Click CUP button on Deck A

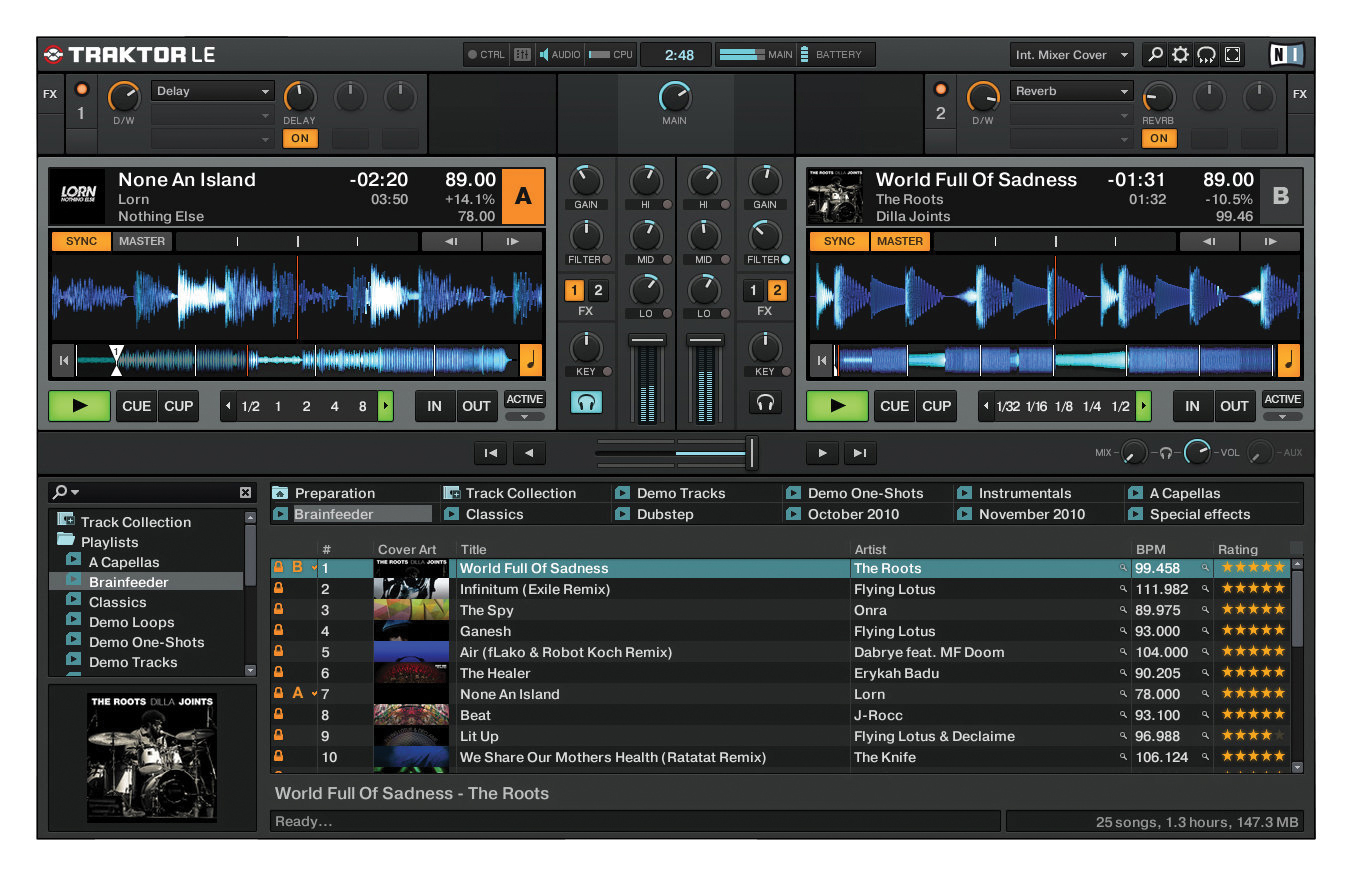tap(178, 406)
